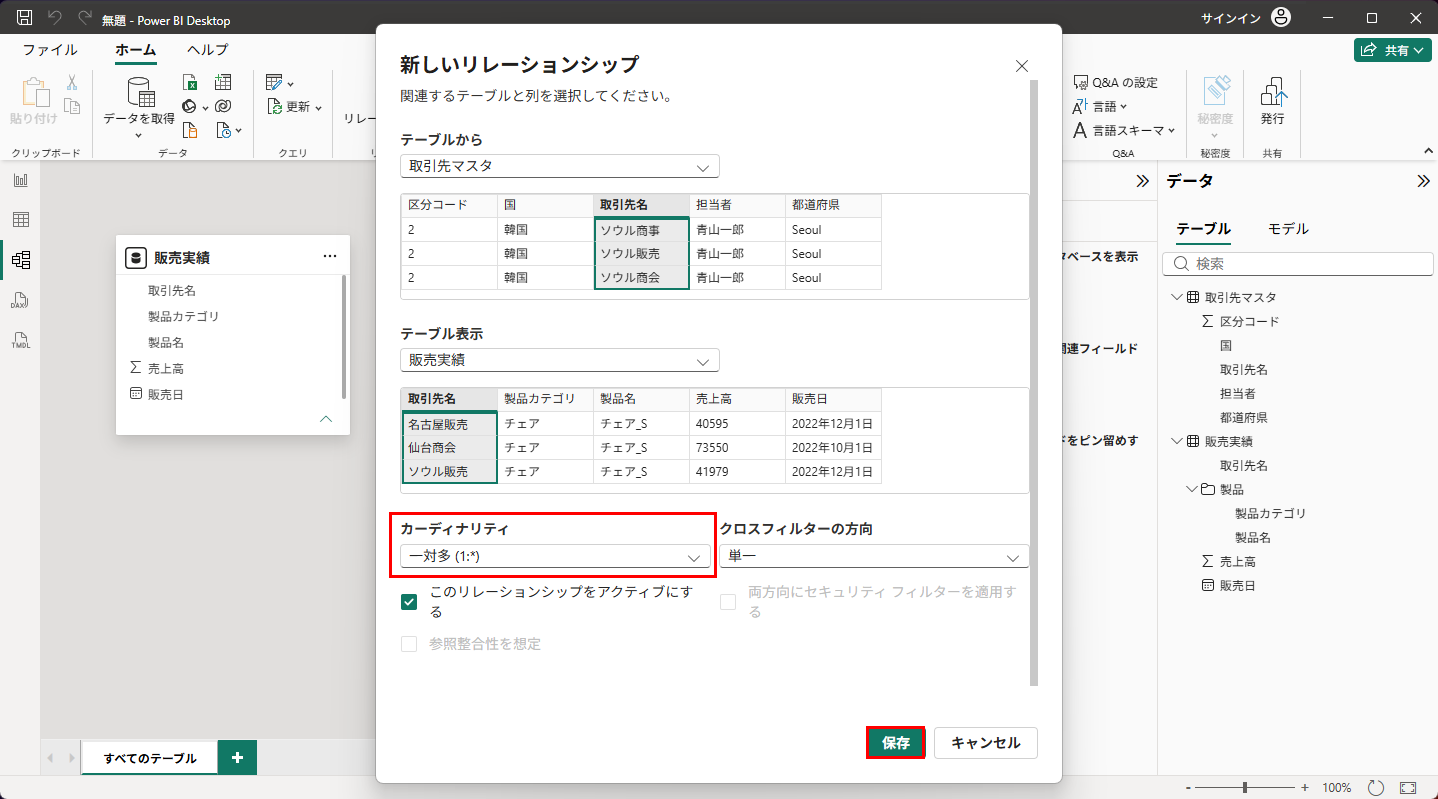Collapse 販売実績 table in データ pane

pos(1176,441)
